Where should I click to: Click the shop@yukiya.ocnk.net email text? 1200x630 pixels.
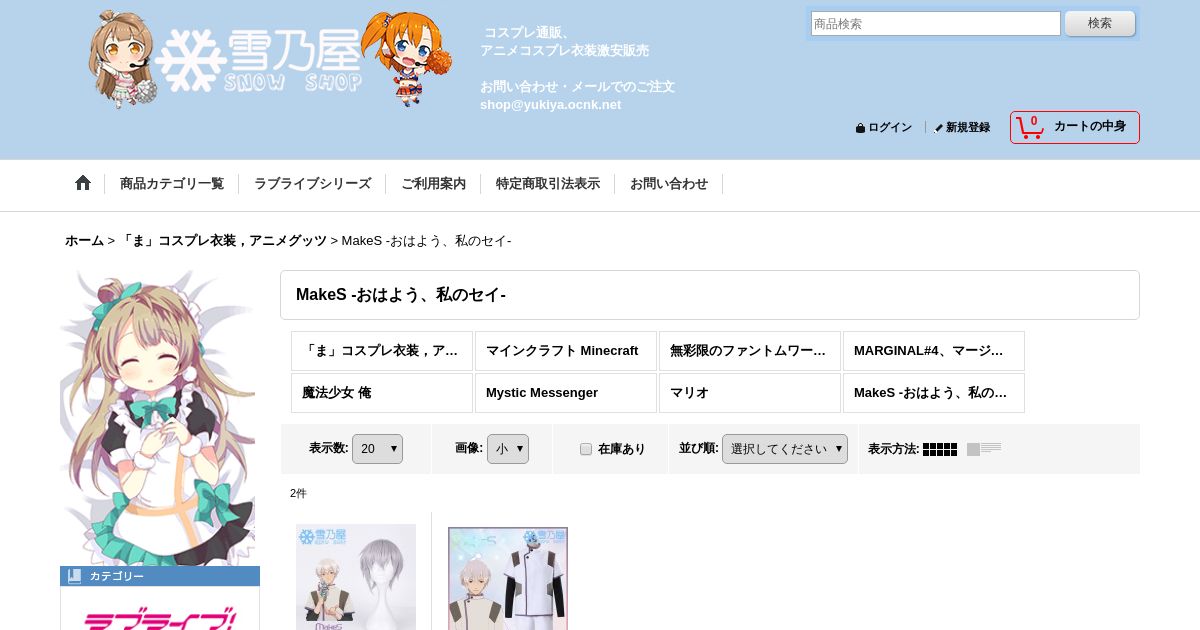(x=550, y=104)
